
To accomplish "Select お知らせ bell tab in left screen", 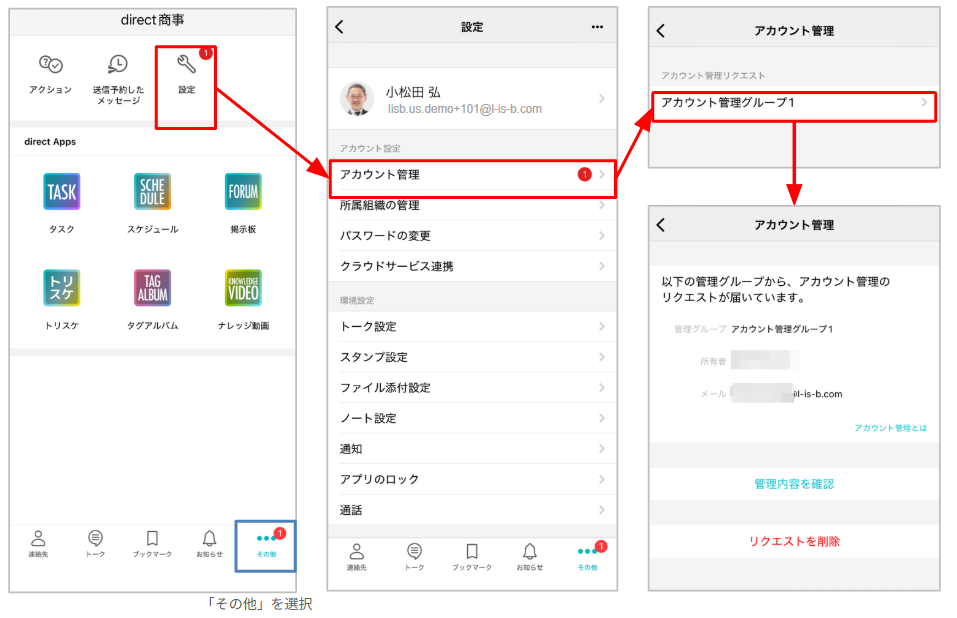I will [209, 544].
